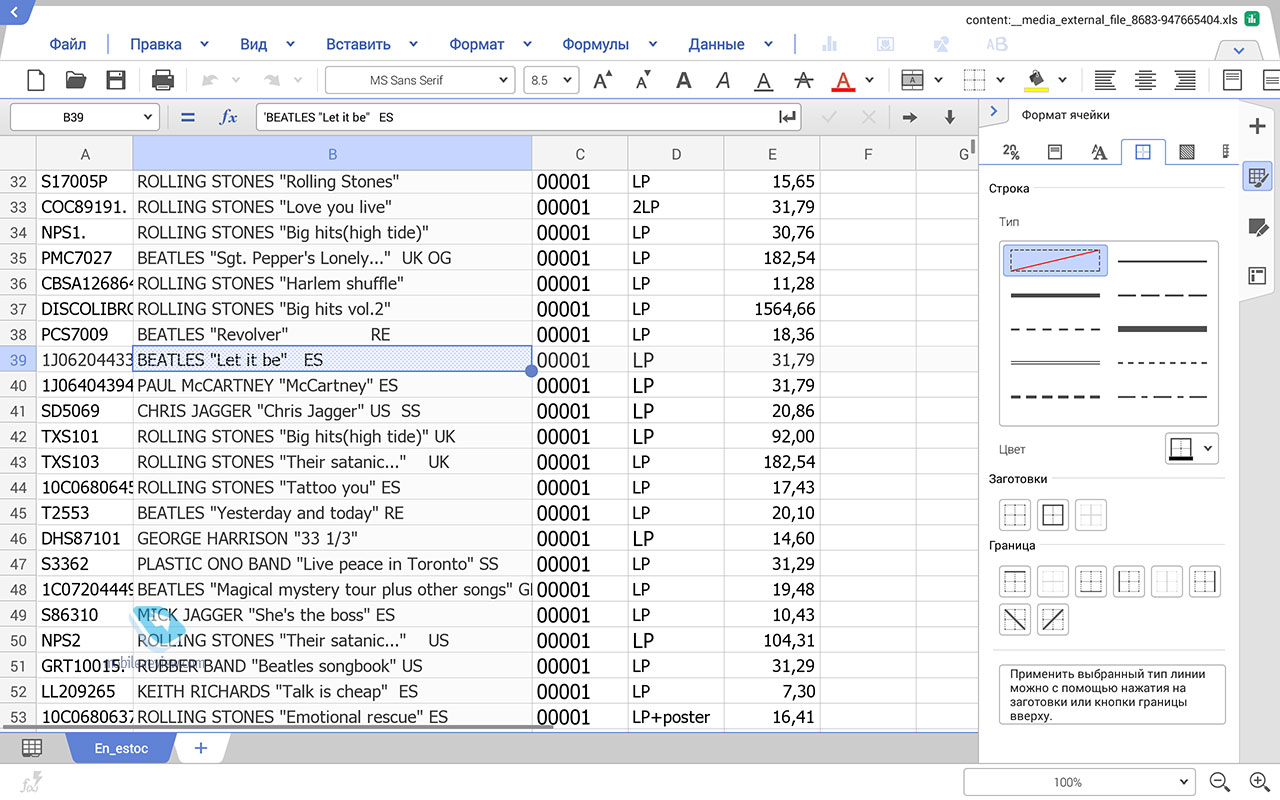Create a new document

[x=36, y=80]
